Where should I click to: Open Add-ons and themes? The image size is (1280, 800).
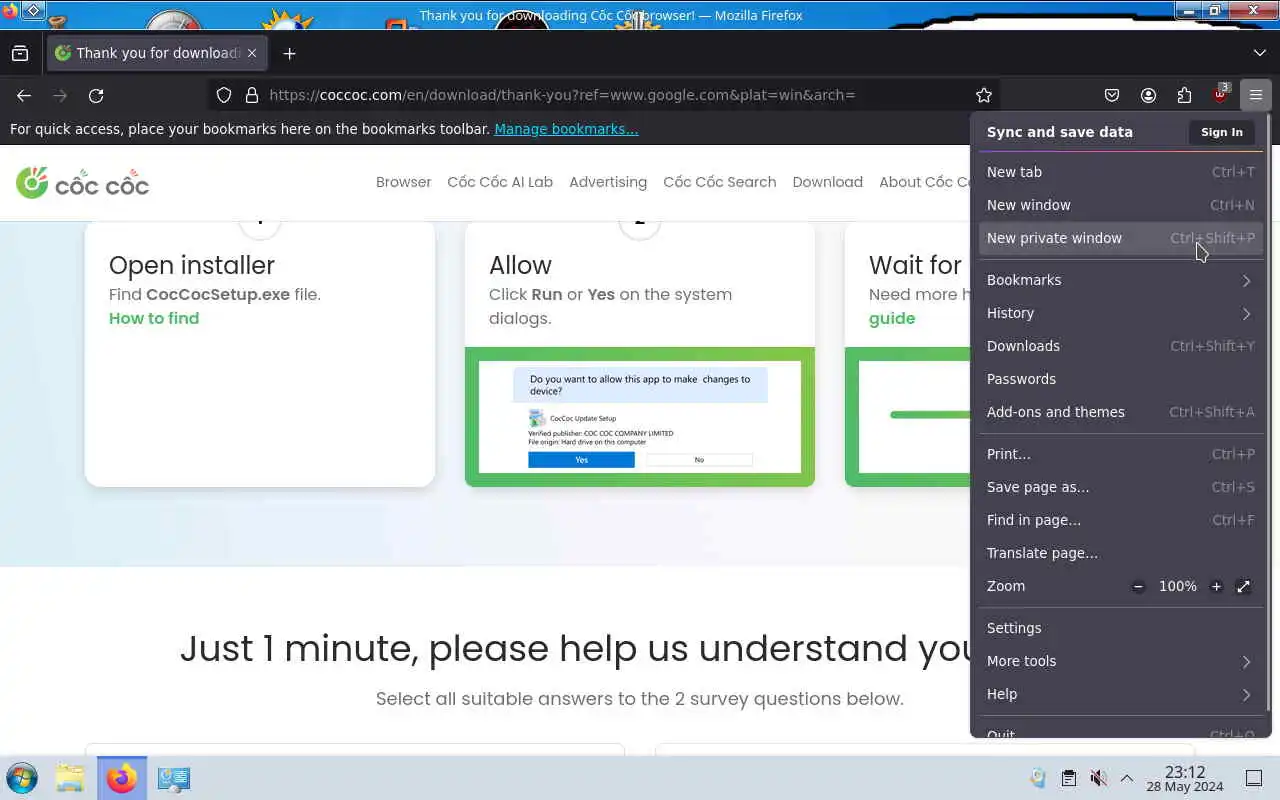tap(1120, 412)
